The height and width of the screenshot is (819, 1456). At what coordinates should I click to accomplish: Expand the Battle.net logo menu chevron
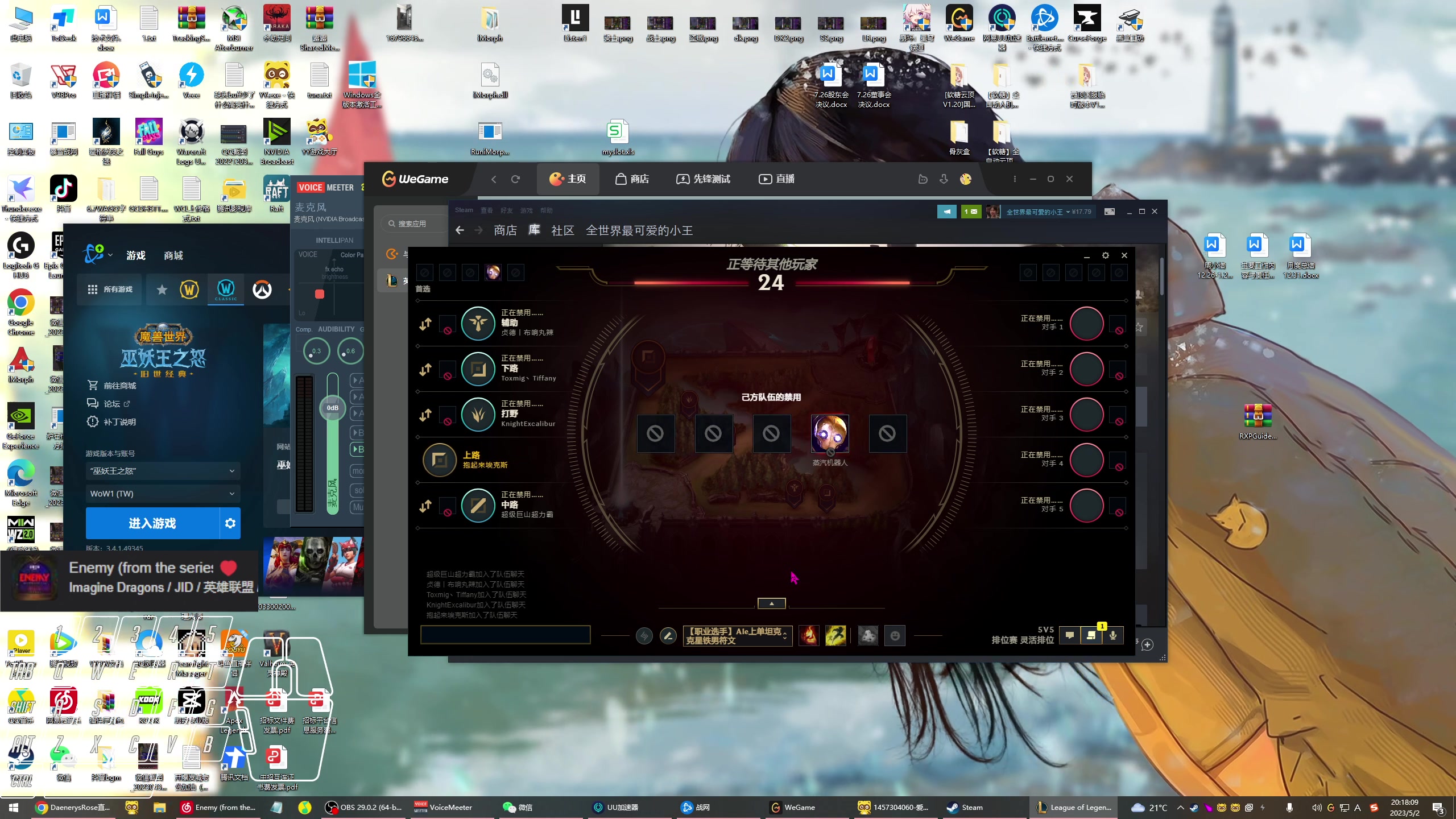pos(110,255)
